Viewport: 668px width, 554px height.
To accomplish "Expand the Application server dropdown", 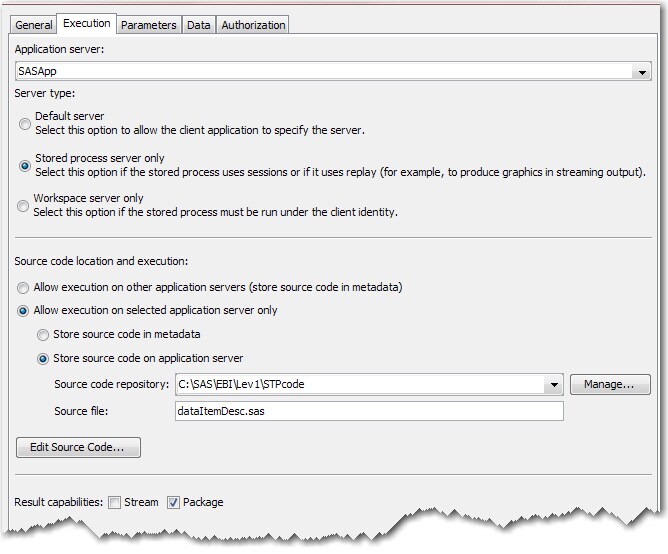I will (x=641, y=72).
